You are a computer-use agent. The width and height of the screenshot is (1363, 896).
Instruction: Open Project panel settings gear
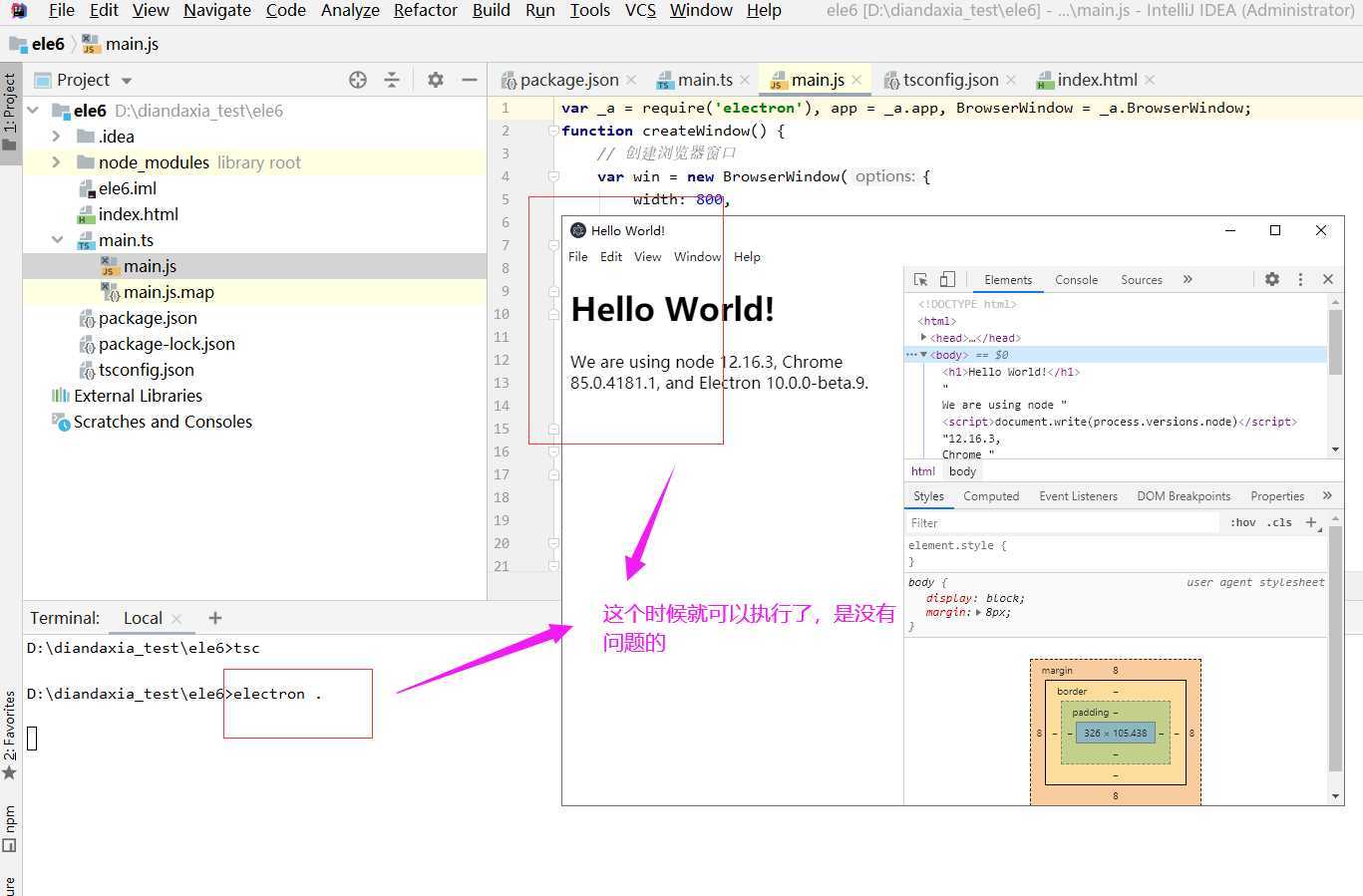(436, 80)
